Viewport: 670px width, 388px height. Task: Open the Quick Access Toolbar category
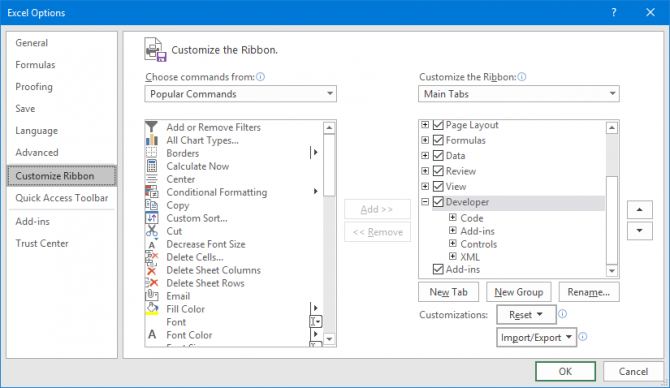point(62,198)
